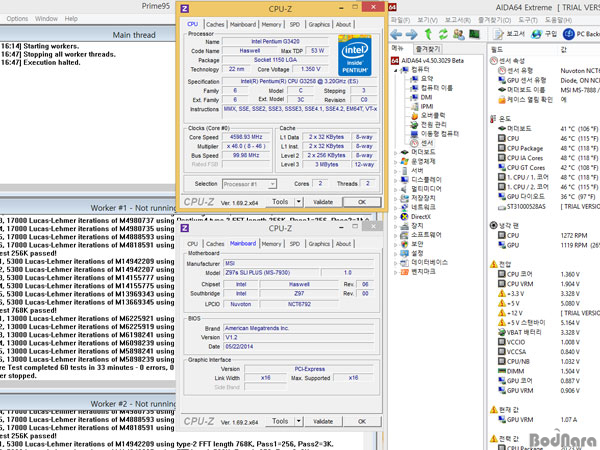600x450 pixels.
Task: Select the 센서 sensor tree item
Action: 427,143
